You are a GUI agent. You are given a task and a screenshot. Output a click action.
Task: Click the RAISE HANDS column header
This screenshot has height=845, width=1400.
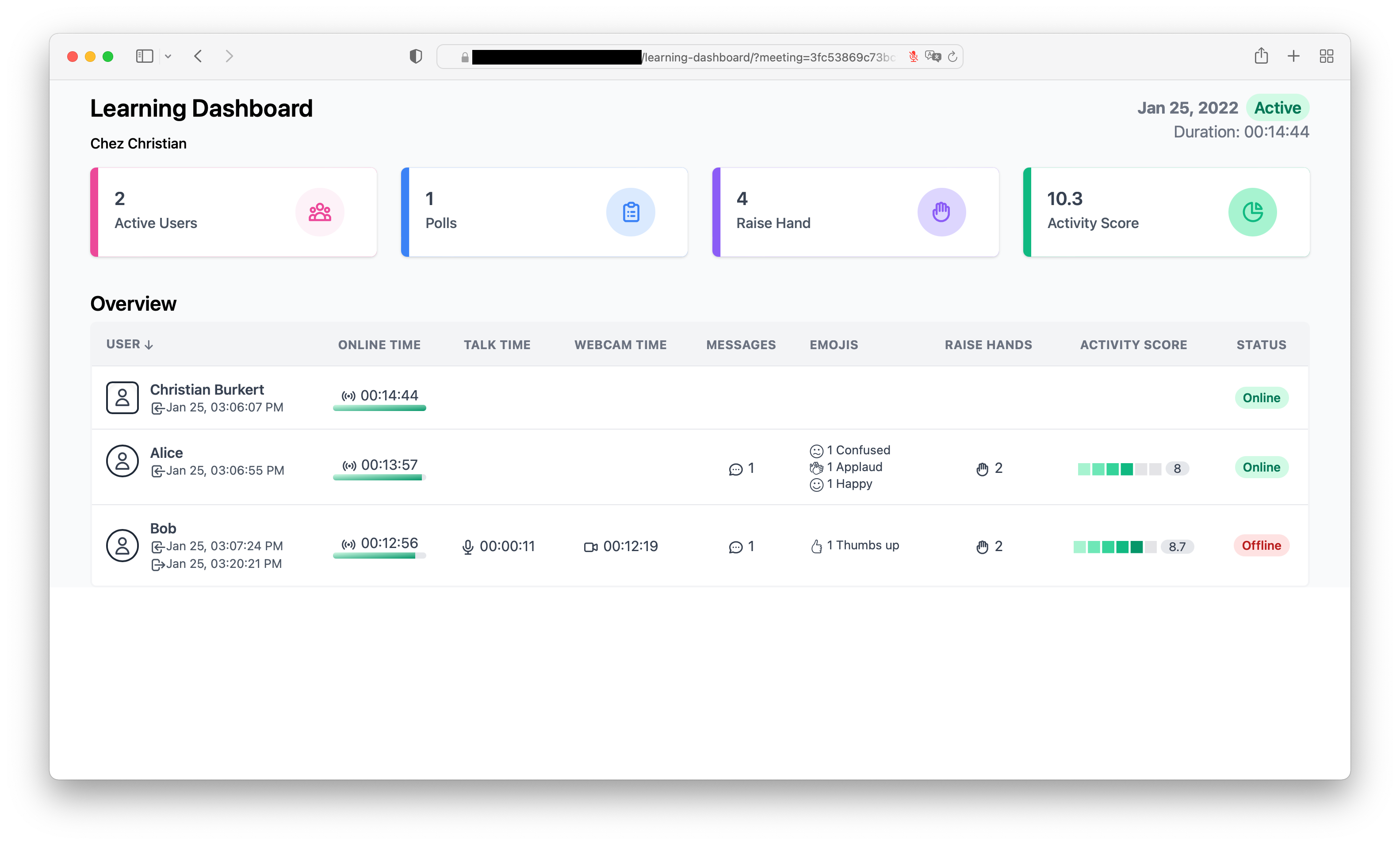(989, 345)
